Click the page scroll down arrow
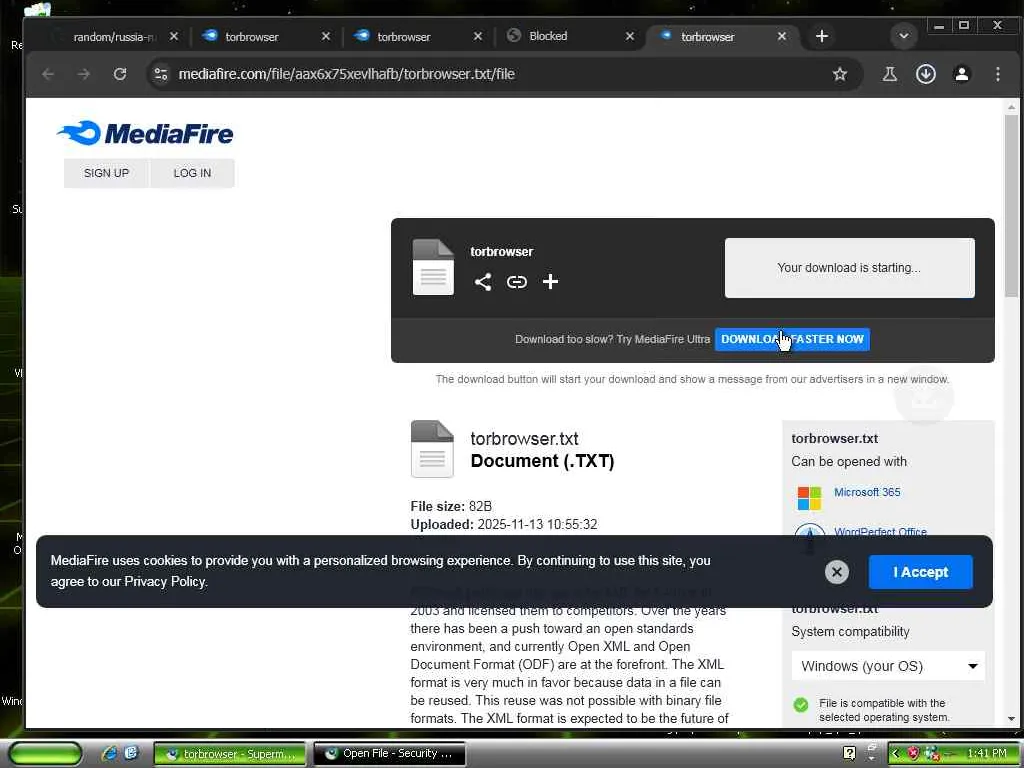This screenshot has width=1024, height=768. [1011, 718]
